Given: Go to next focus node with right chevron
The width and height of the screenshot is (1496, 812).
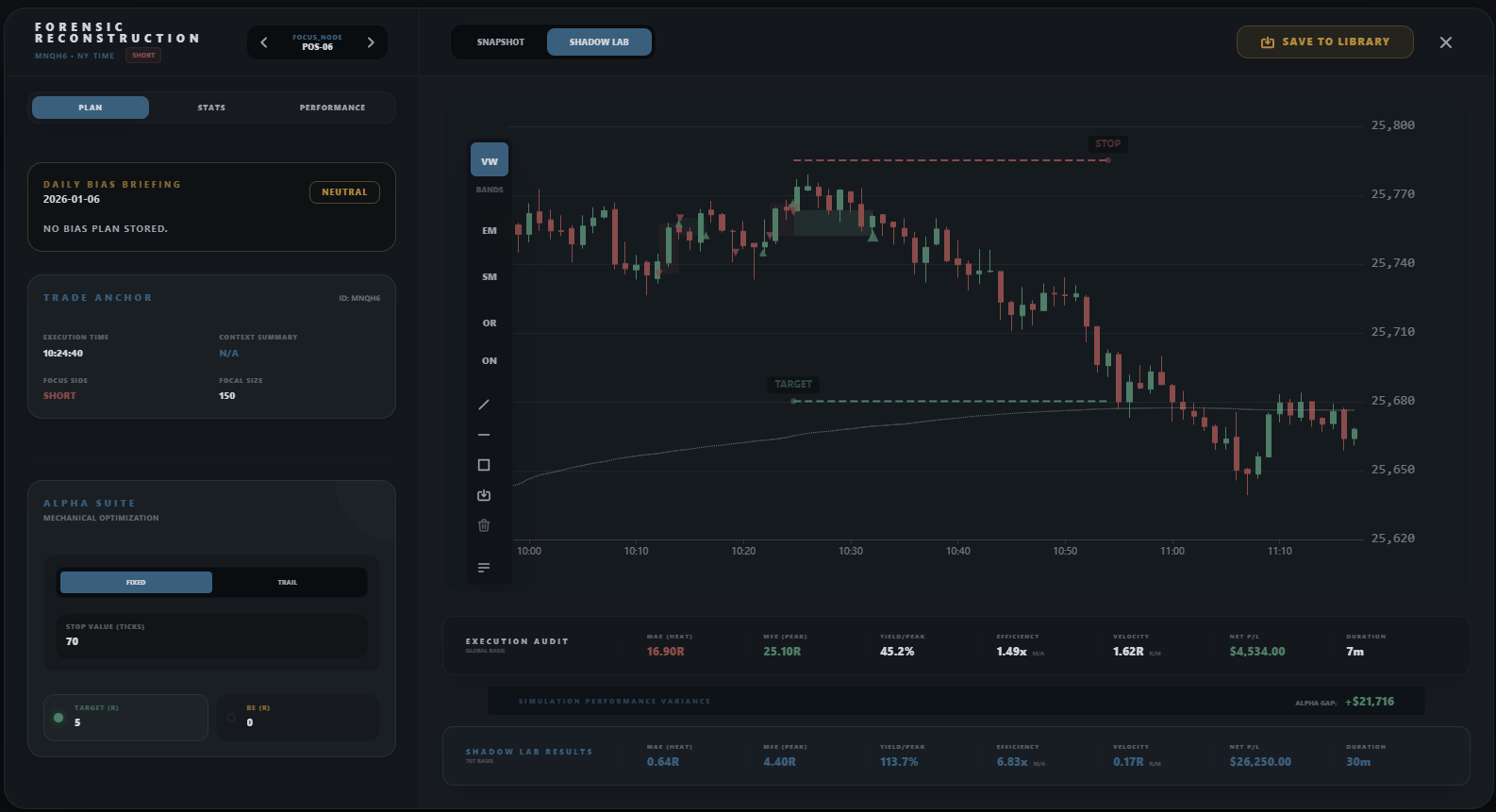Looking at the screenshot, I should pyautogui.click(x=371, y=42).
